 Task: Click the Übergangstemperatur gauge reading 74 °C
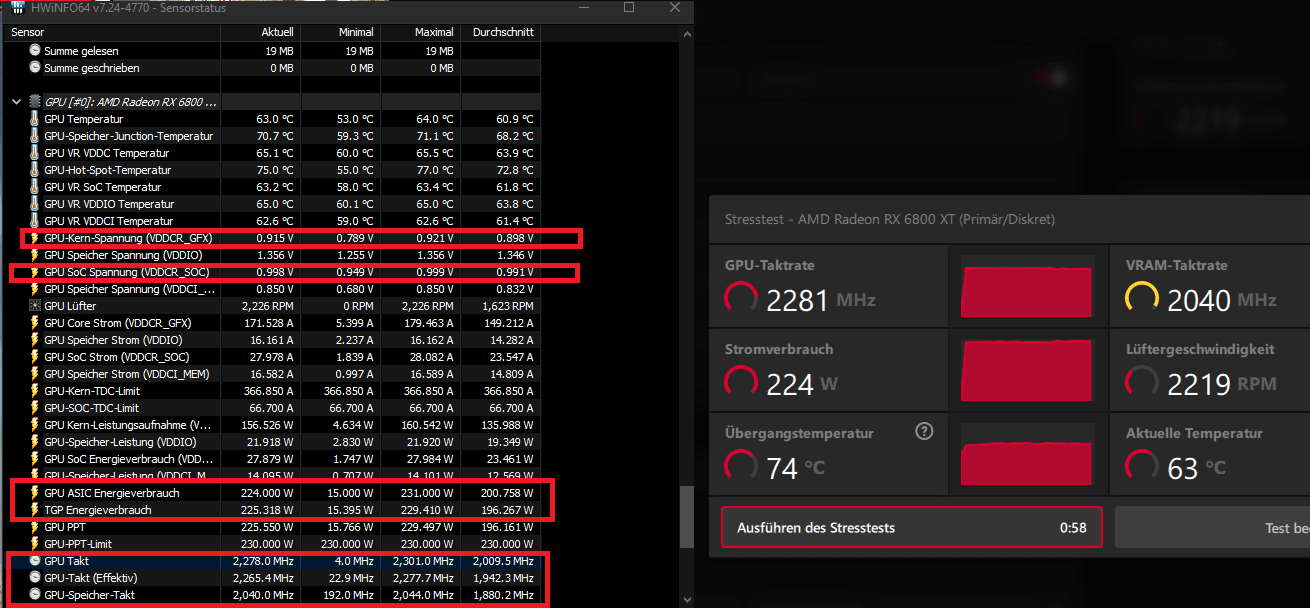[741, 466]
